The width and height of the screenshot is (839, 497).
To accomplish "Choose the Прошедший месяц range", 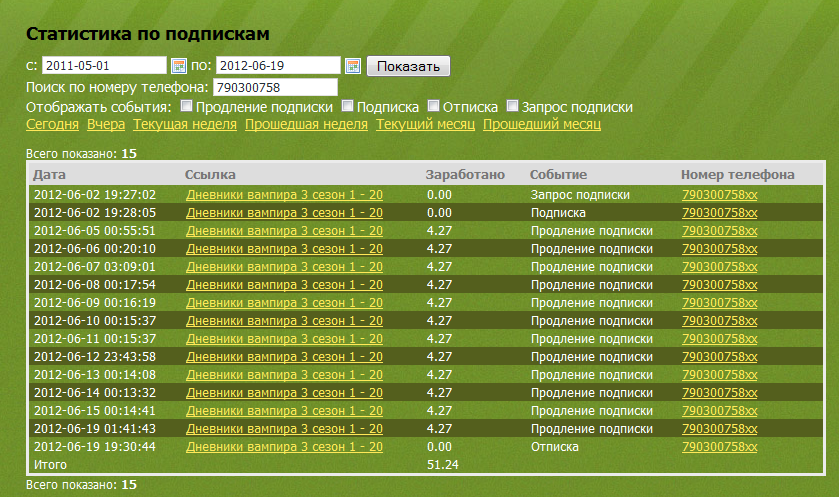I will 542,124.
